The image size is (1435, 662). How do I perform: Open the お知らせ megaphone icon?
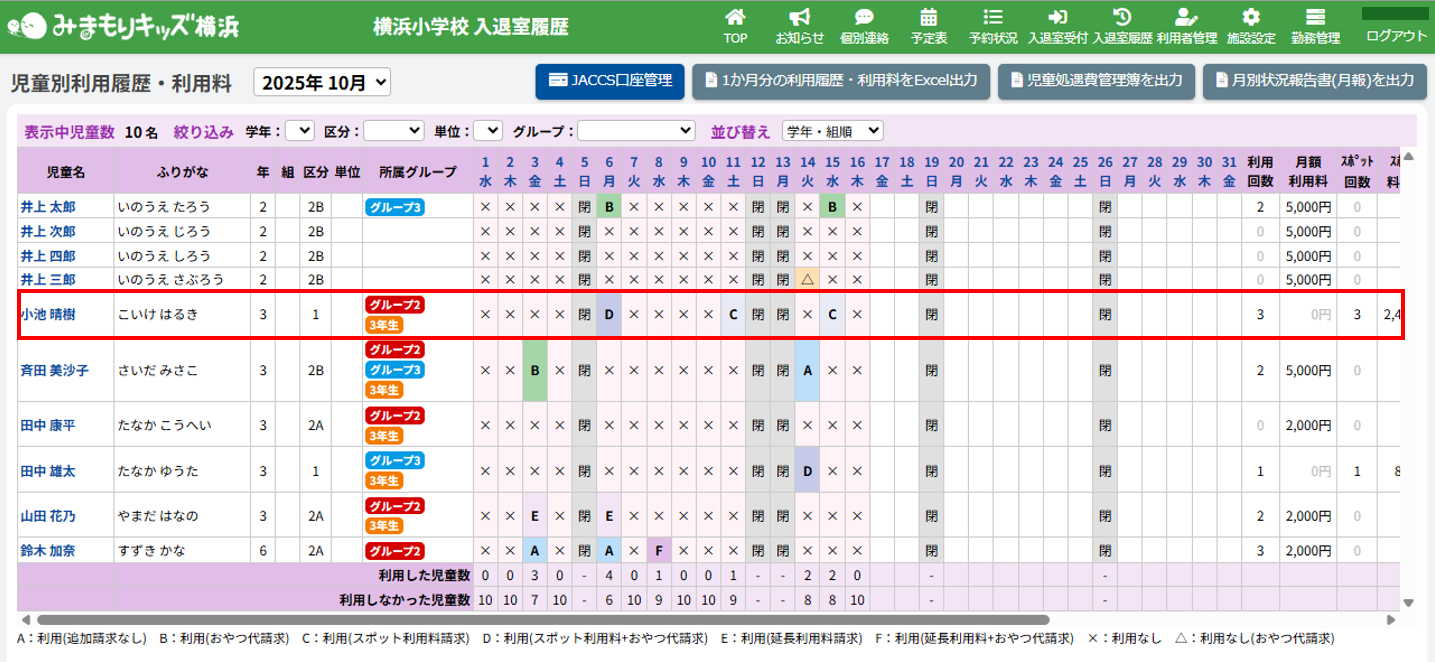[x=799, y=18]
